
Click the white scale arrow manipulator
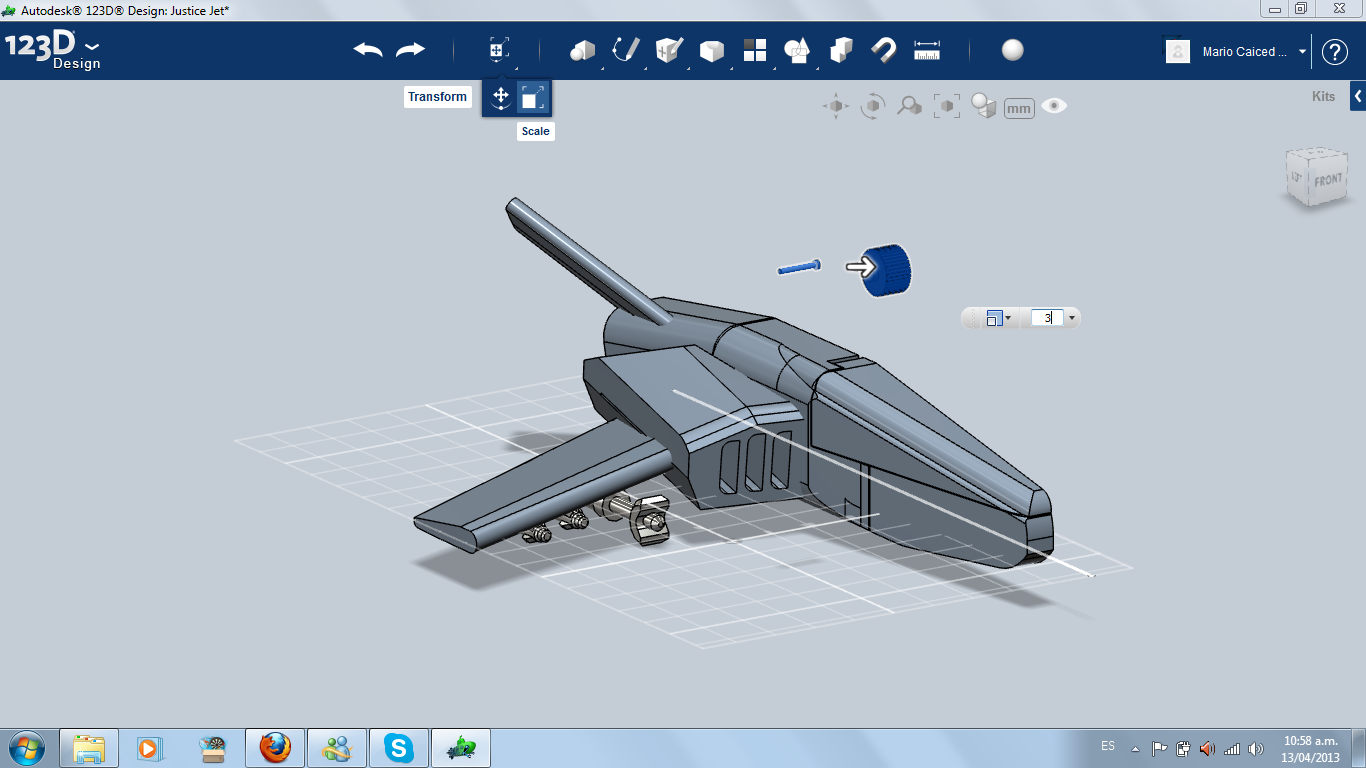click(860, 266)
